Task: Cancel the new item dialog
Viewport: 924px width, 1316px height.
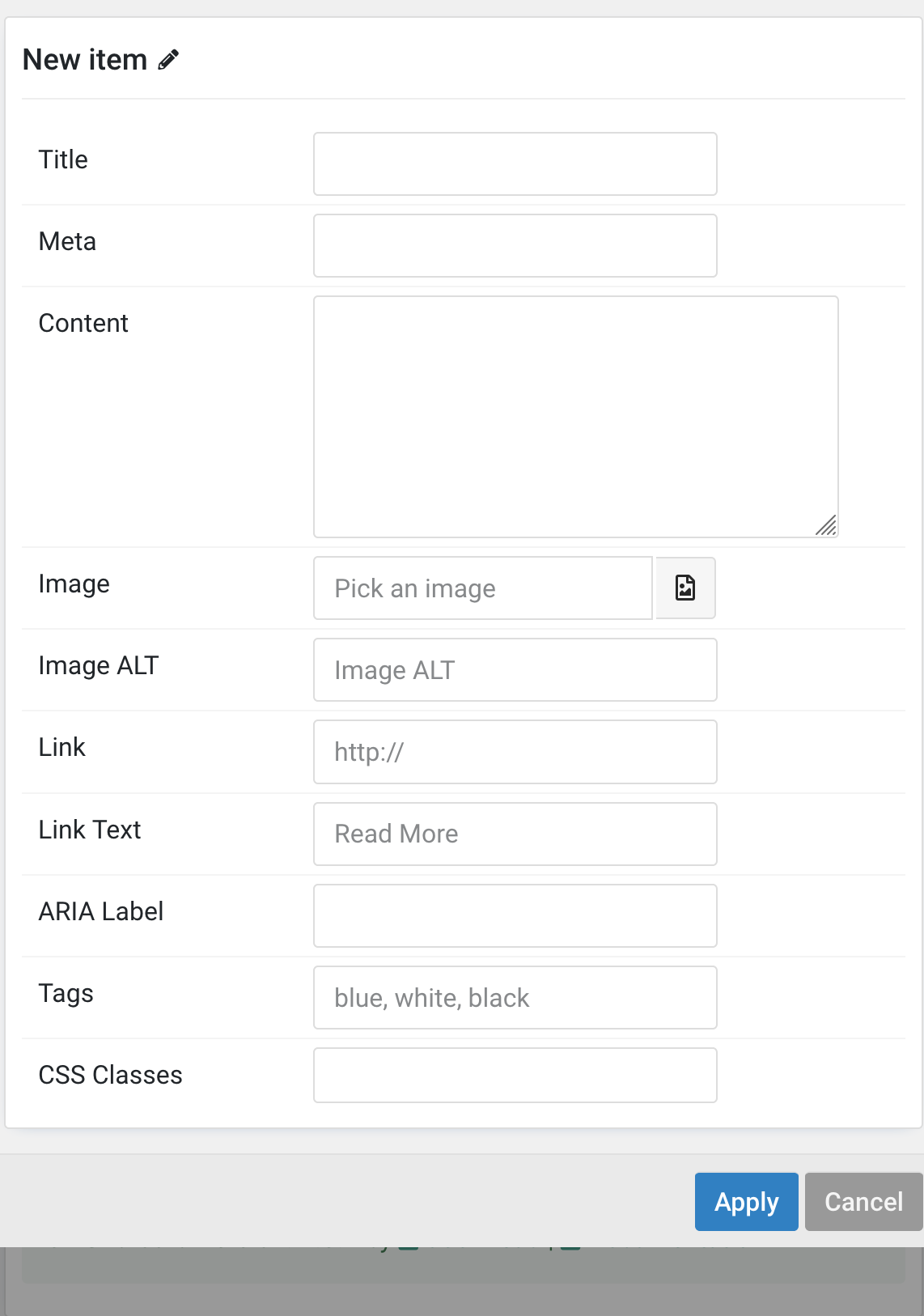Action: (x=863, y=1202)
